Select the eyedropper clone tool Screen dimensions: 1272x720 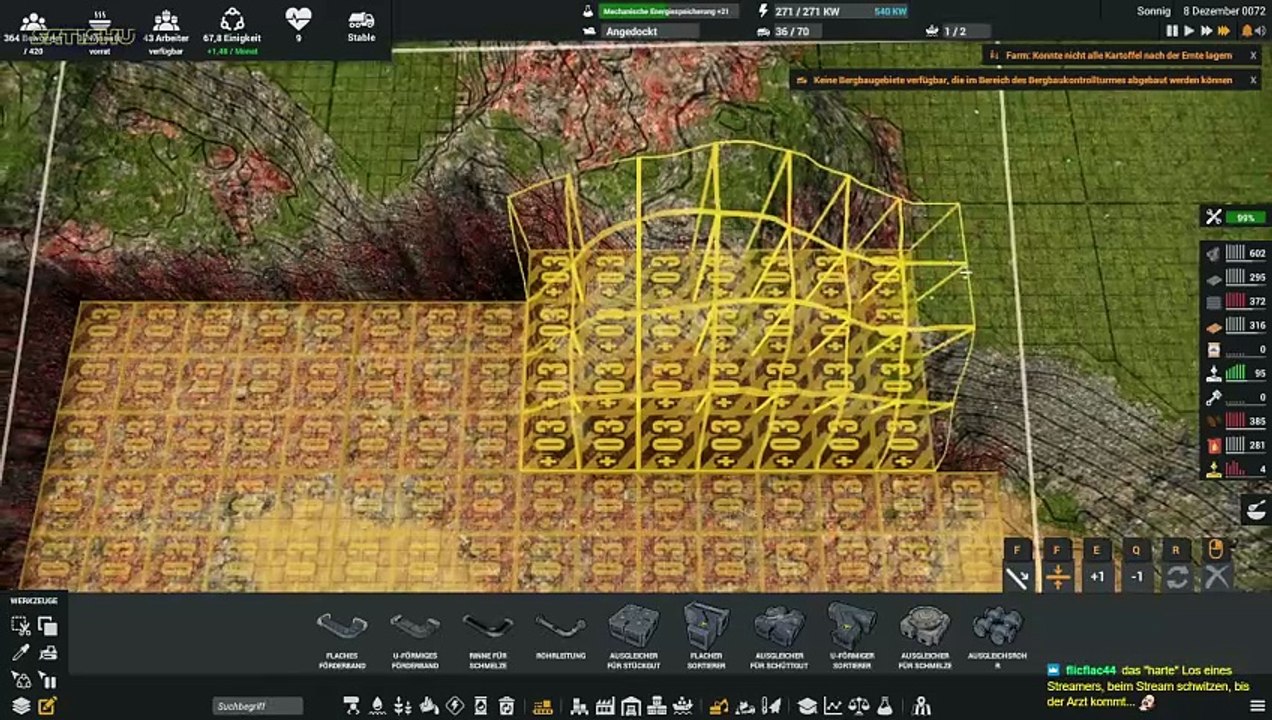[20, 653]
